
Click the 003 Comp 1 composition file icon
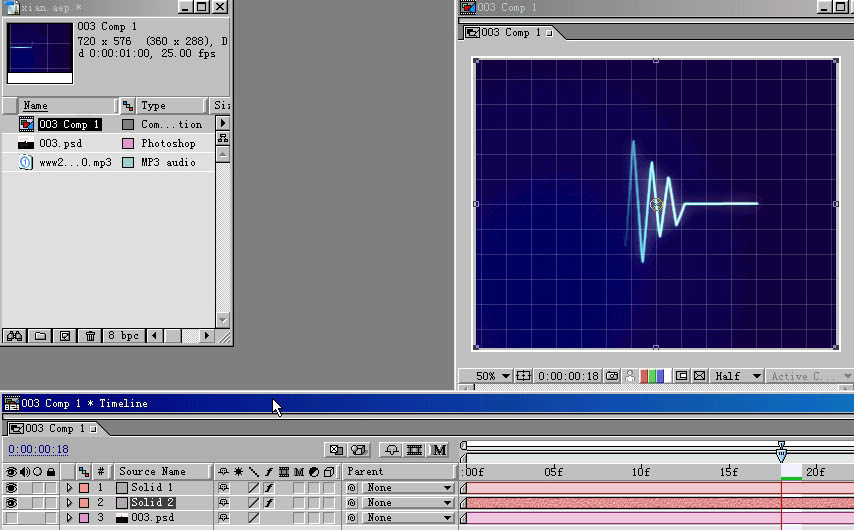(26, 124)
